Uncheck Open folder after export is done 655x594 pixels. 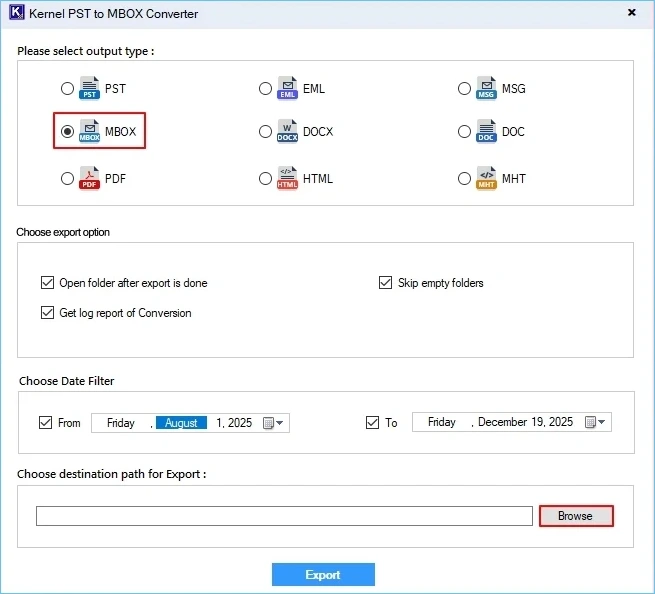tap(47, 283)
